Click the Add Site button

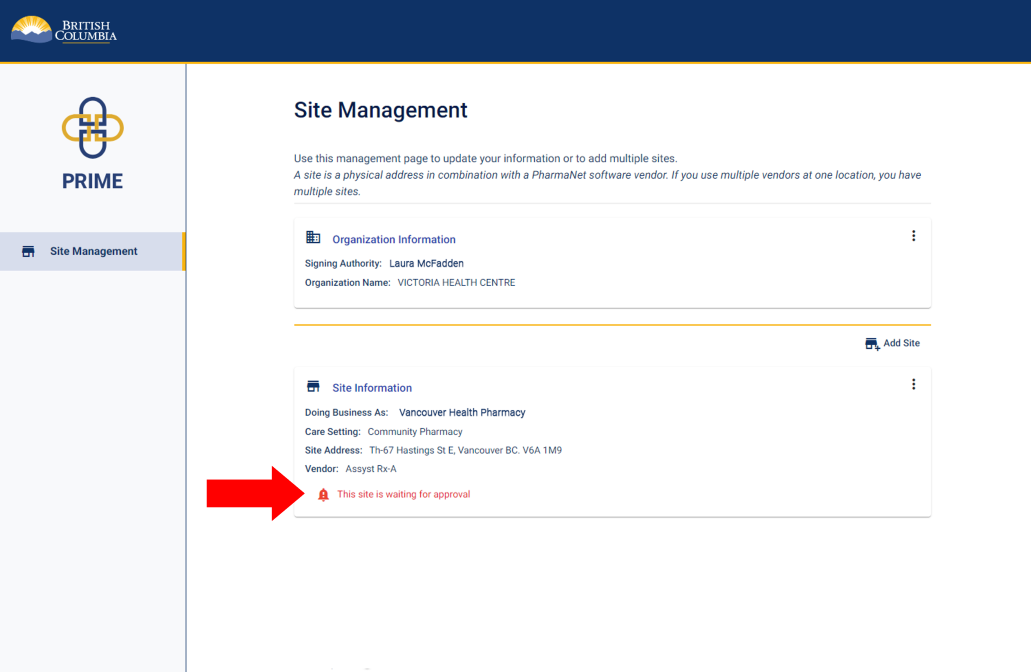click(x=893, y=342)
